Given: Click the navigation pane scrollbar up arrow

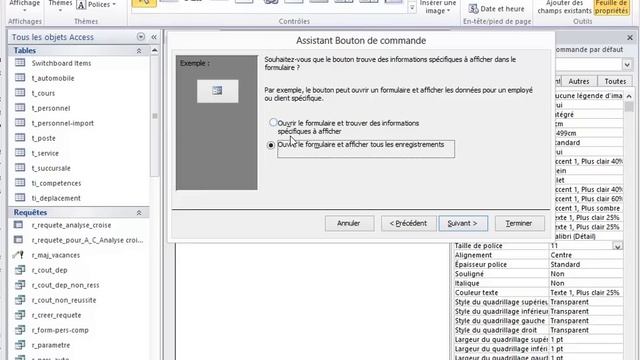Looking at the screenshot, I should (x=155, y=51).
